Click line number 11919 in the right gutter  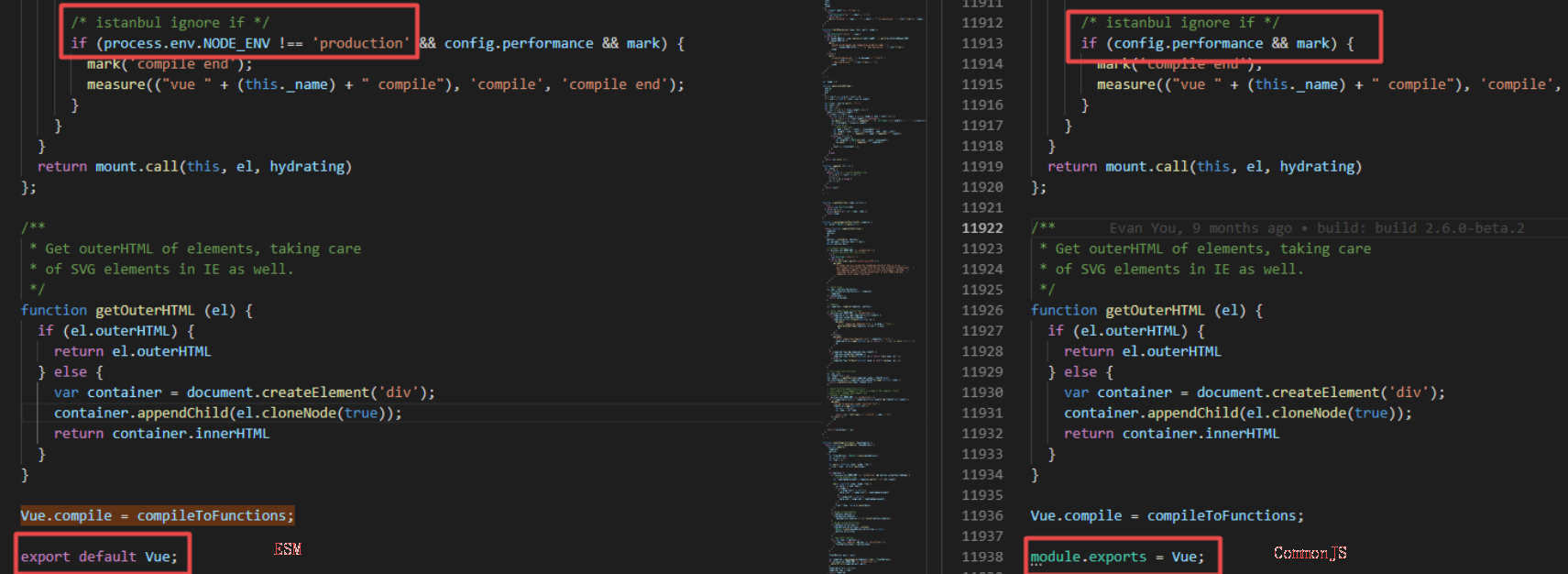point(981,167)
